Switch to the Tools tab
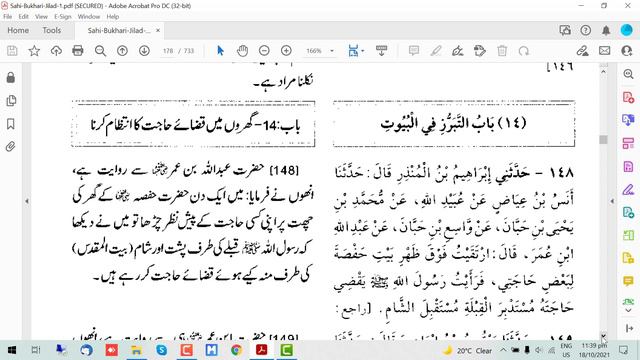 (x=51, y=30)
